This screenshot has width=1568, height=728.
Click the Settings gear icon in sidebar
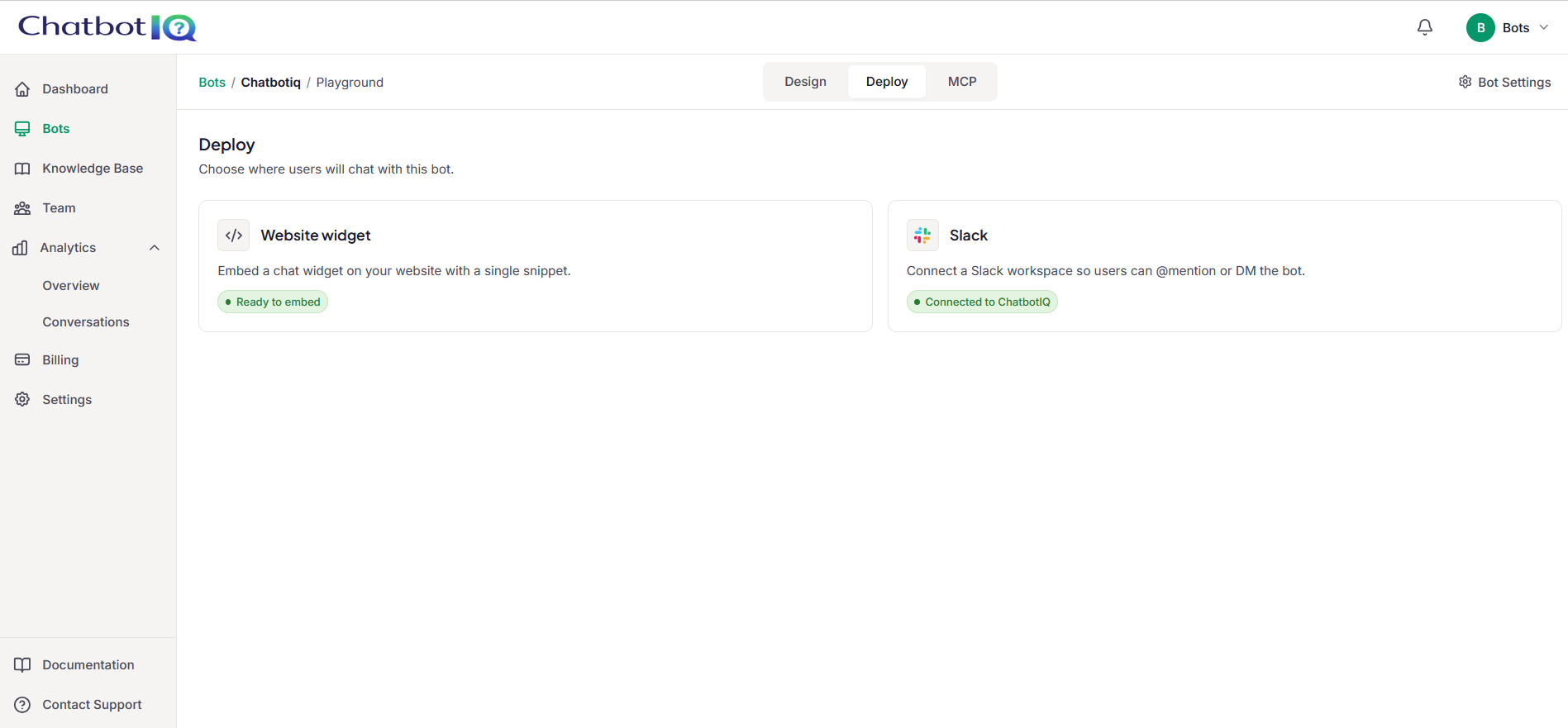(22, 400)
